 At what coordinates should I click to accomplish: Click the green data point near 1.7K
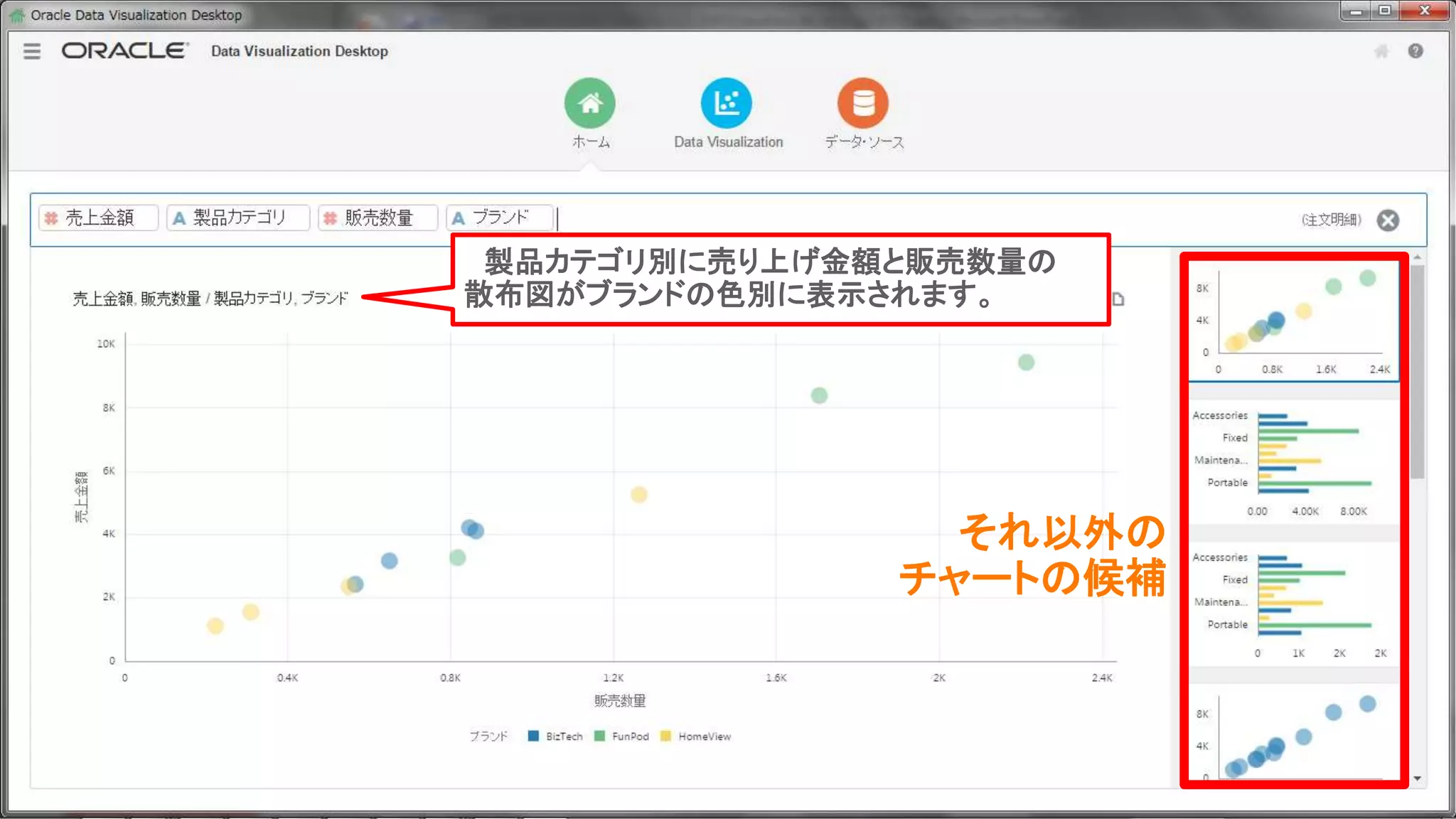(819, 395)
